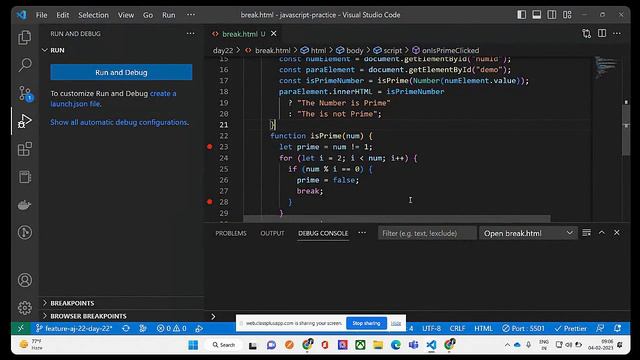Select the break.html editor tab
Screen dimensions: 640x360
[x=244, y=34]
